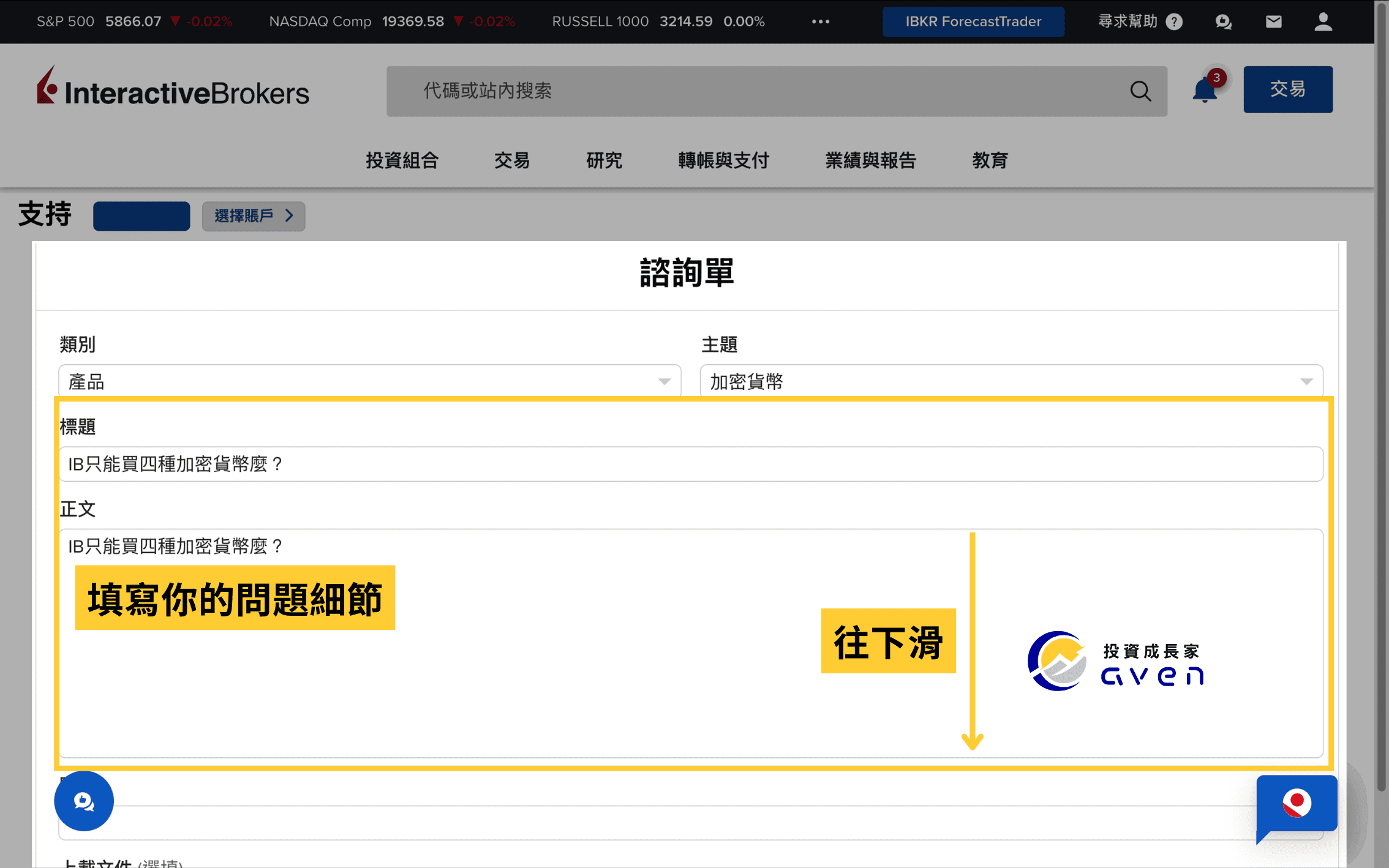
Task: Click the 標題 input field
Action: pyautogui.click(x=691, y=464)
